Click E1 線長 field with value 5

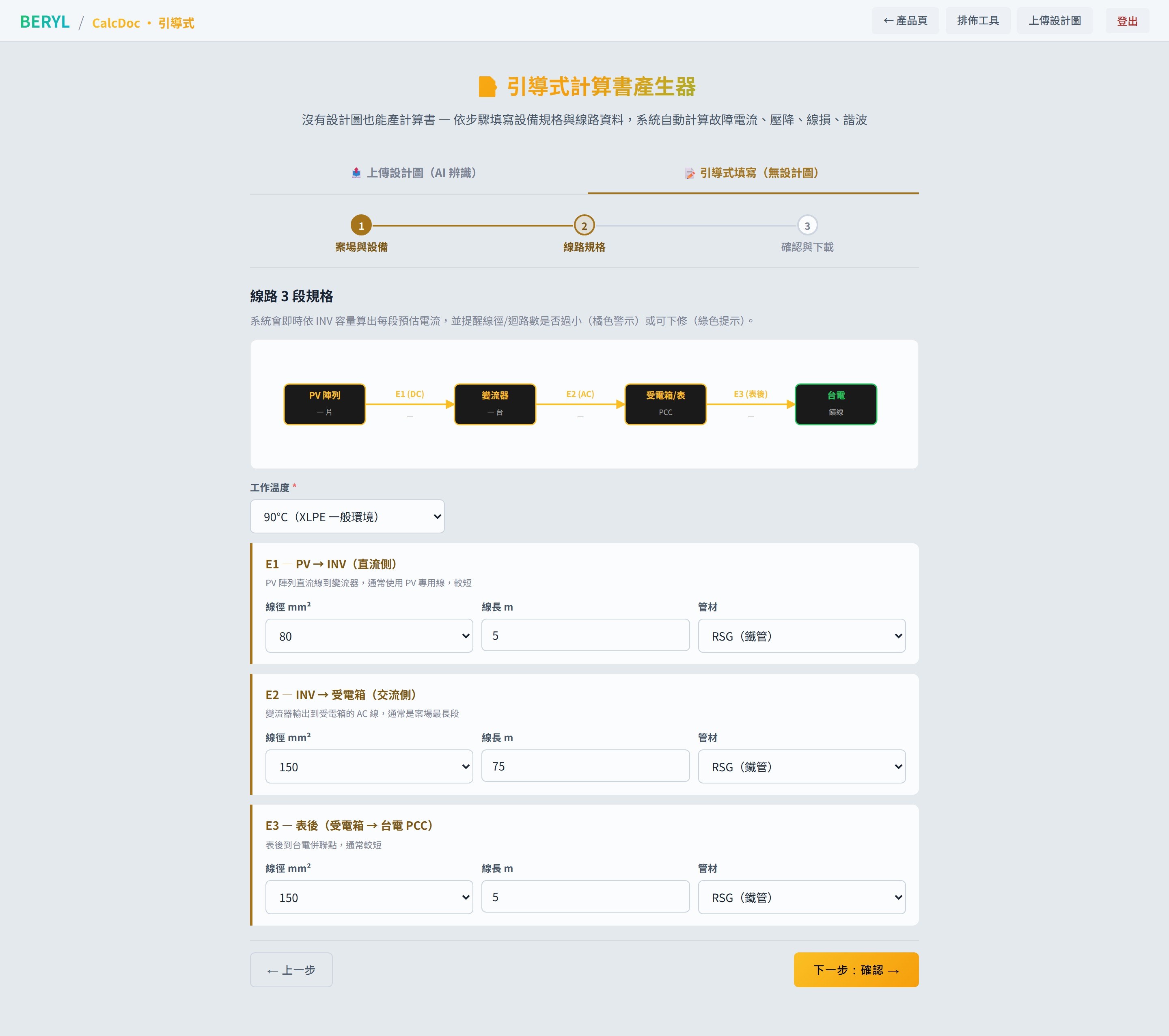coord(585,635)
